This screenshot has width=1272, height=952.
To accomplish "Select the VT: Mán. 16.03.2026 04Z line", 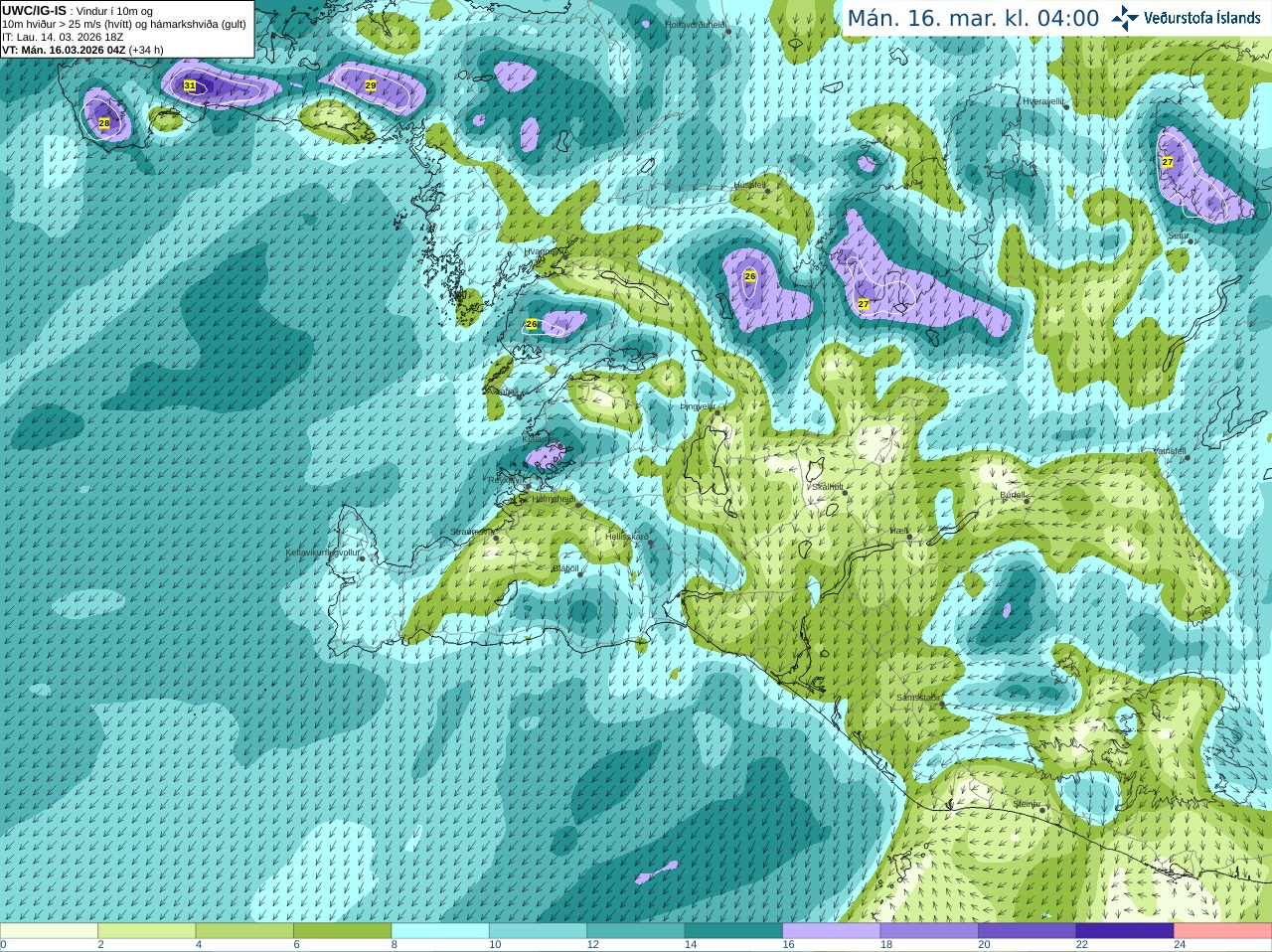I will click(x=82, y=50).
